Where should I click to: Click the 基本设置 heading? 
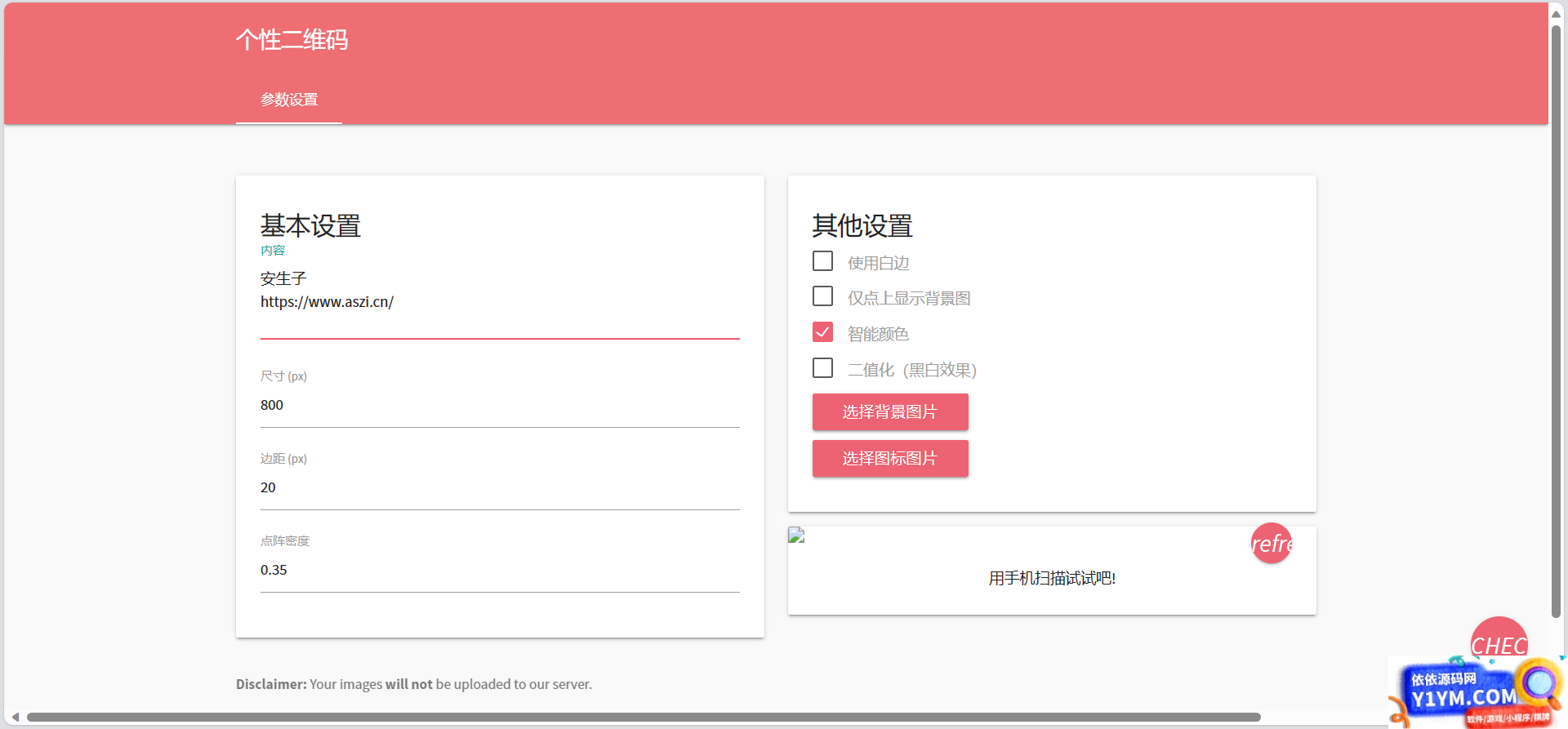click(x=310, y=225)
